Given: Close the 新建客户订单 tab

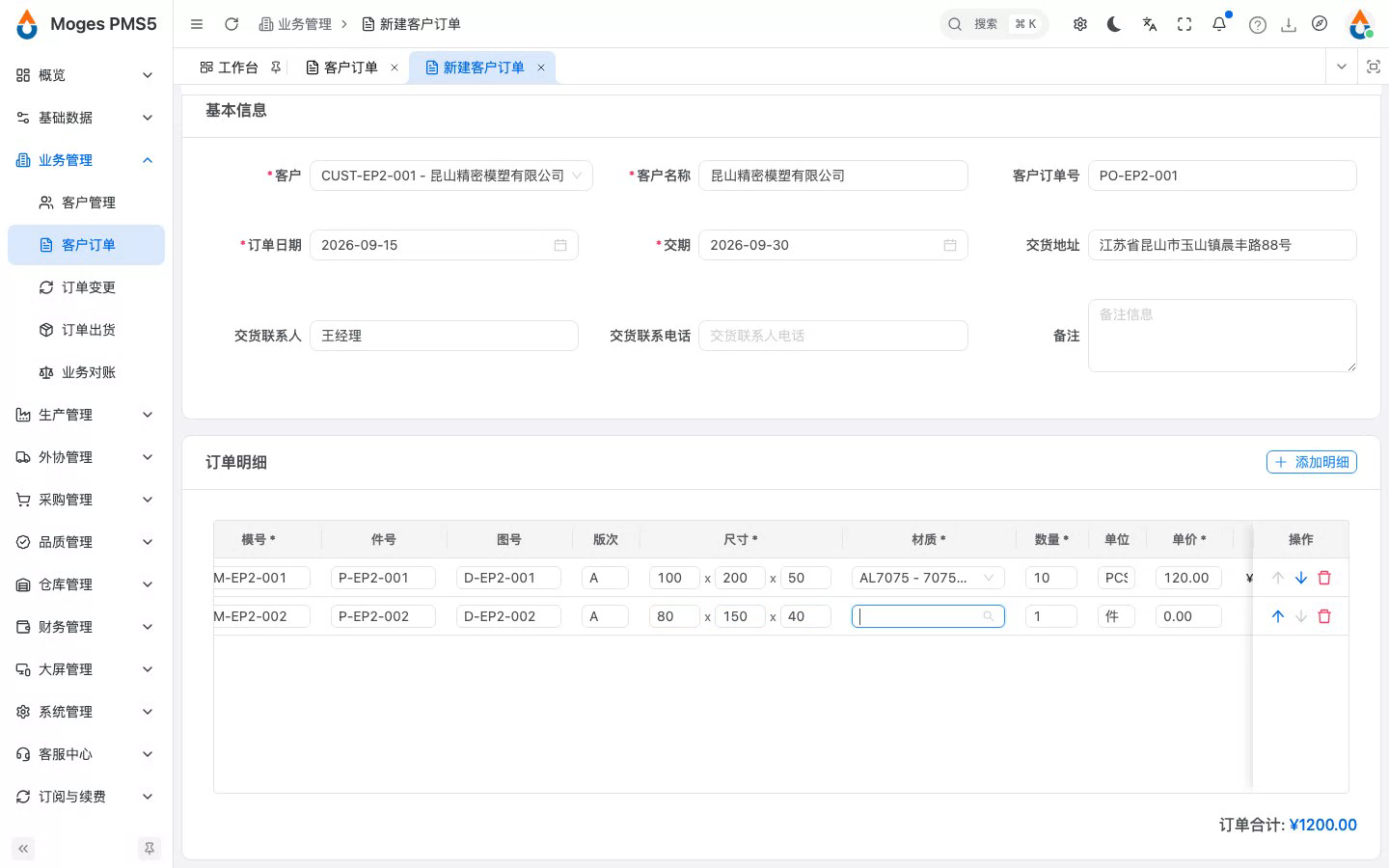Looking at the screenshot, I should pyautogui.click(x=541, y=68).
